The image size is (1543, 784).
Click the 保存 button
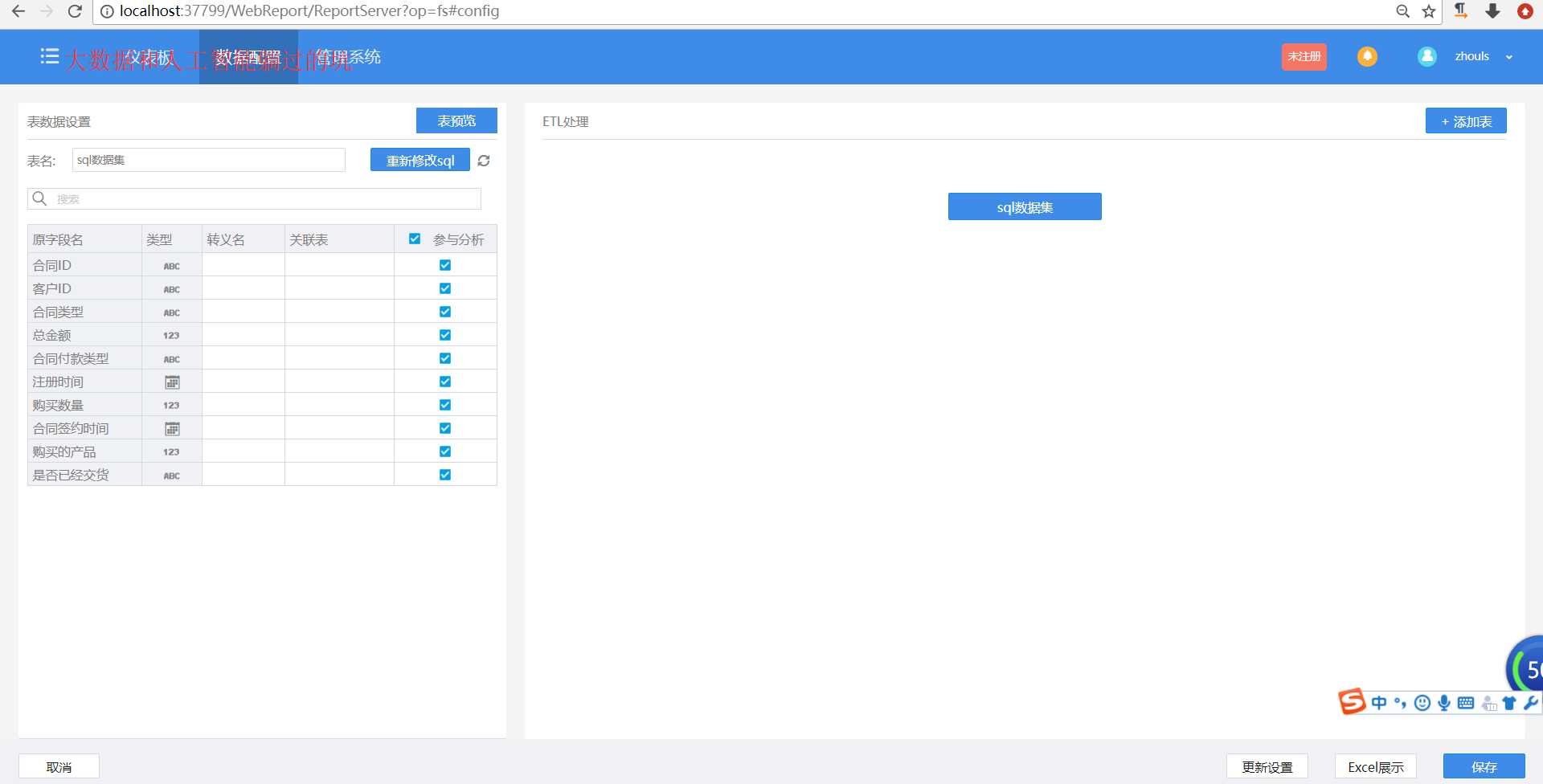pyautogui.click(x=1484, y=766)
